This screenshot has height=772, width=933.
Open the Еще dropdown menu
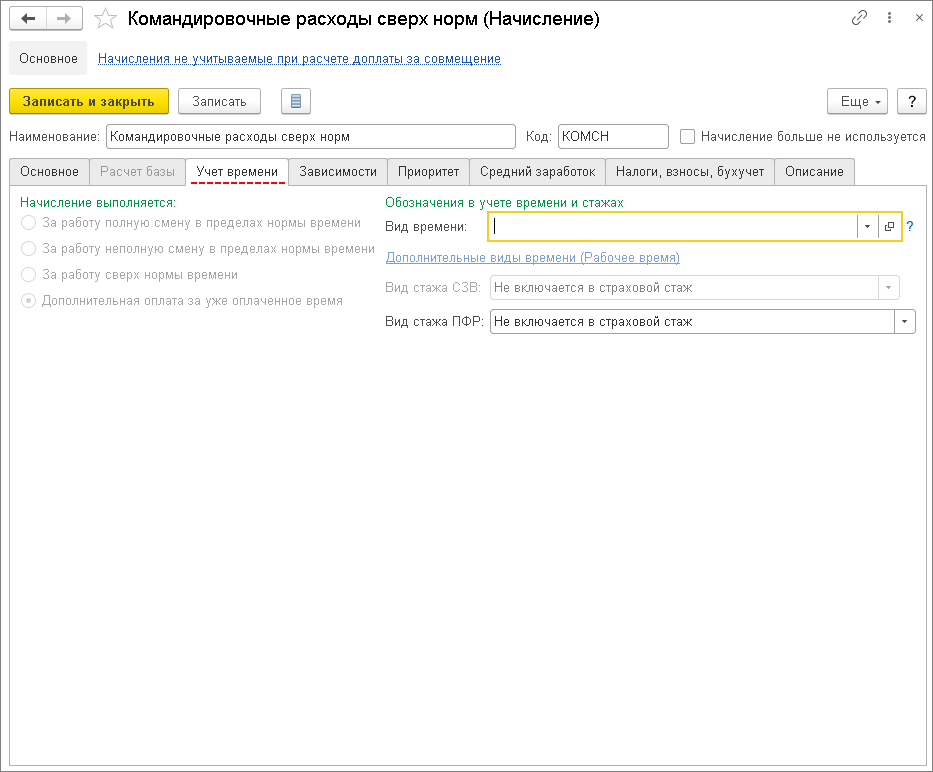tap(857, 101)
